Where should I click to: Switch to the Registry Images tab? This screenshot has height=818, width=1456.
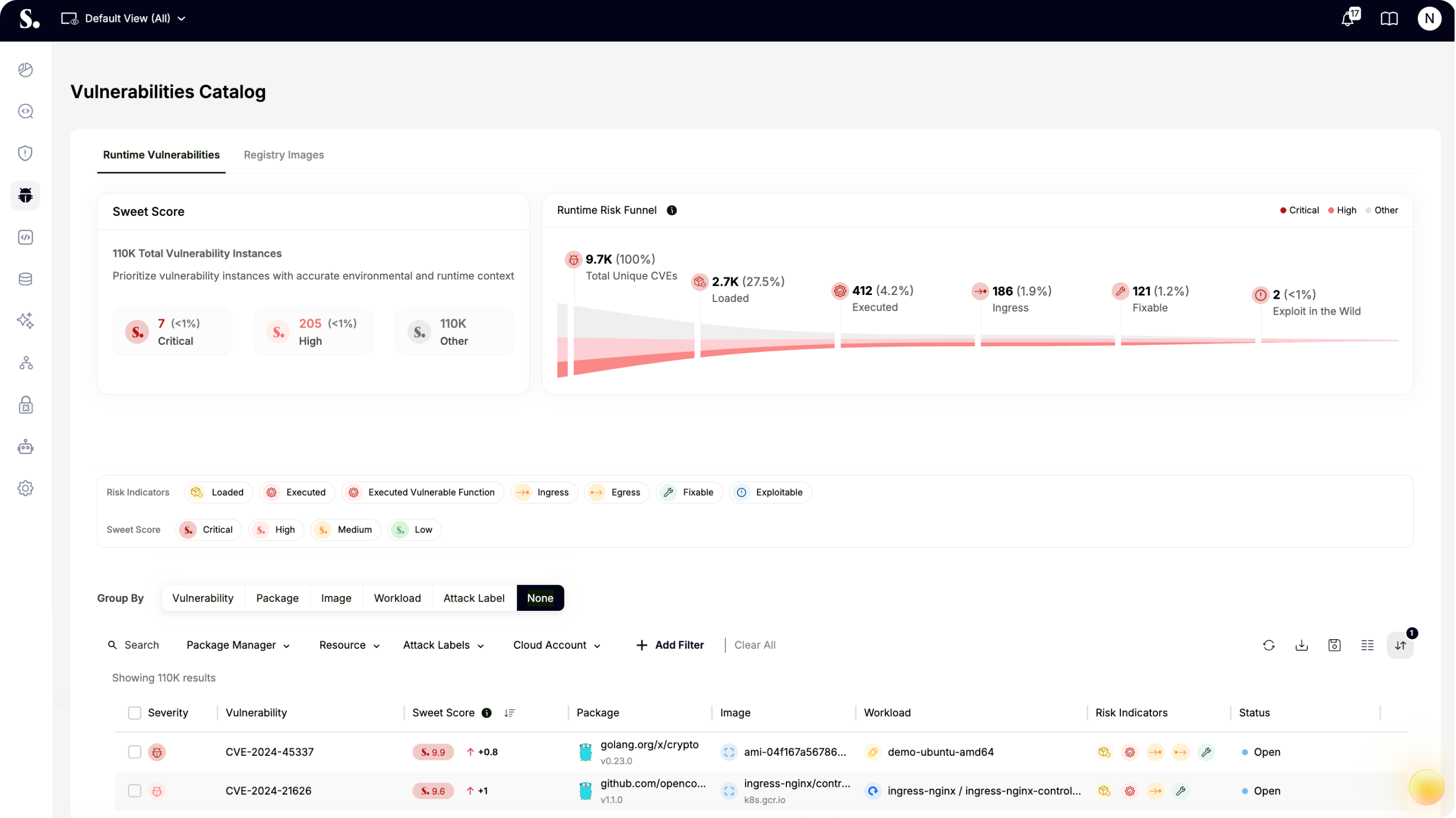pos(284,155)
